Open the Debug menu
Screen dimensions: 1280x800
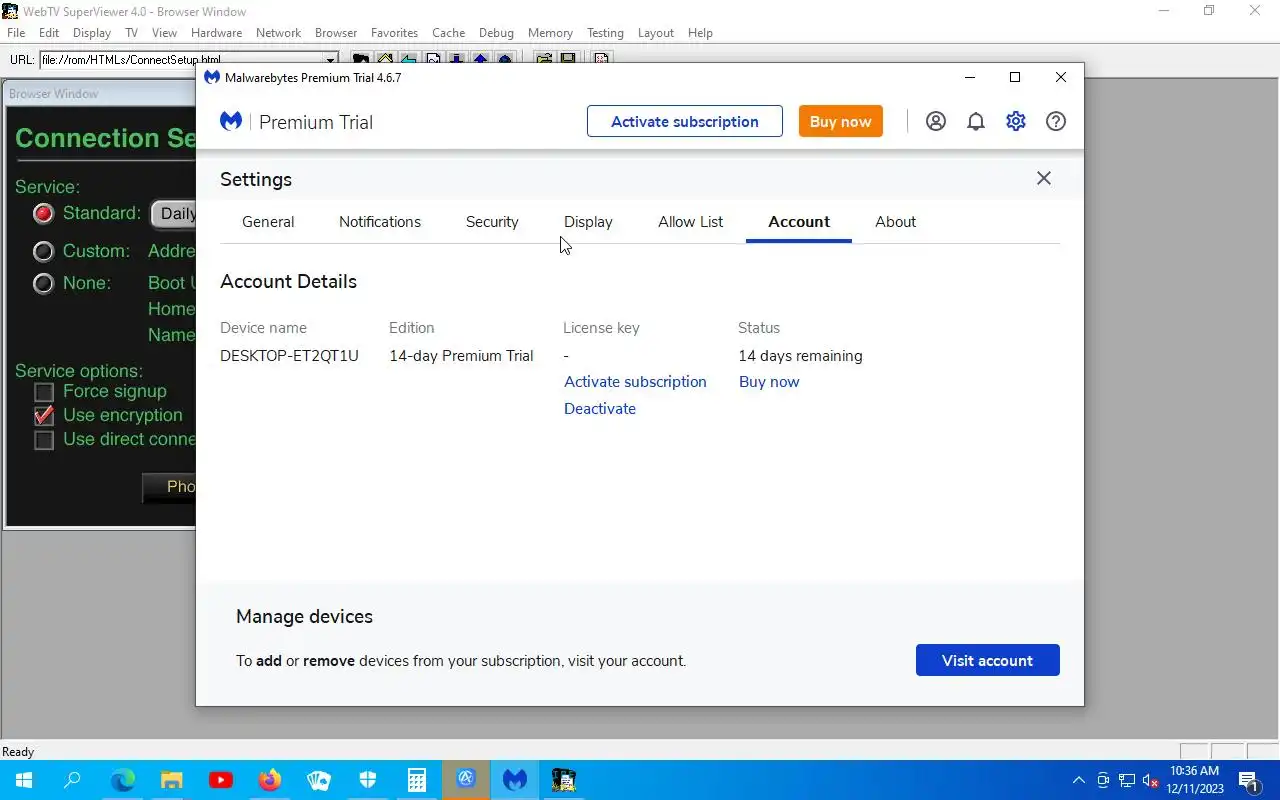pos(496,33)
